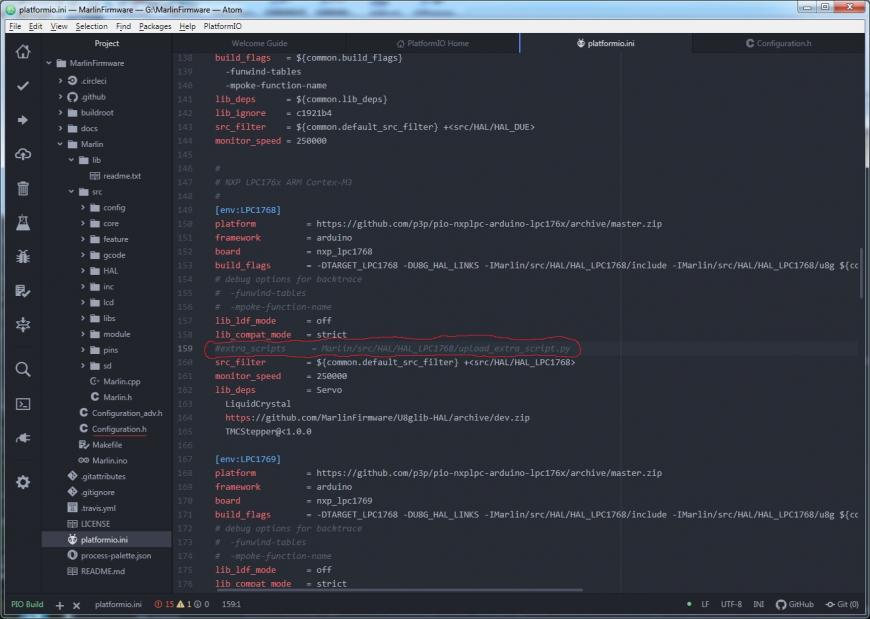This screenshot has height=619, width=870.
Task: Switch to the Welcome Guide tab
Action: [259, 43]
